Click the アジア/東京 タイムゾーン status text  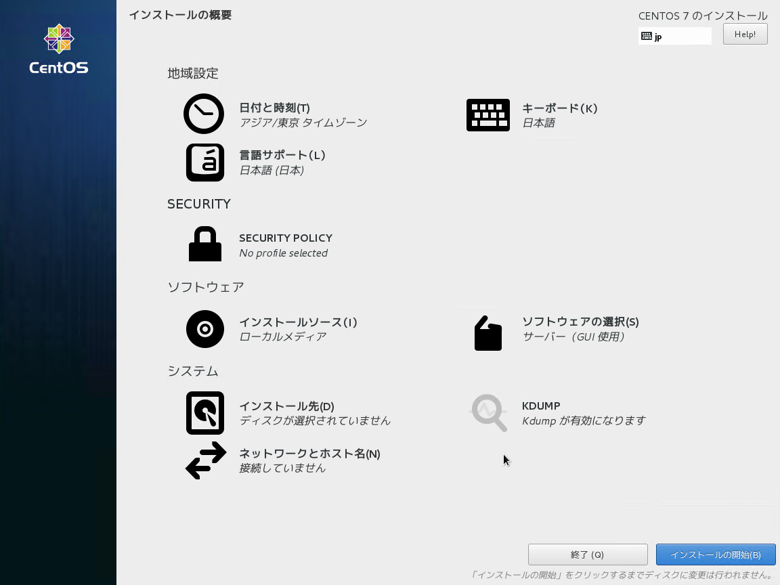(303, 122)
